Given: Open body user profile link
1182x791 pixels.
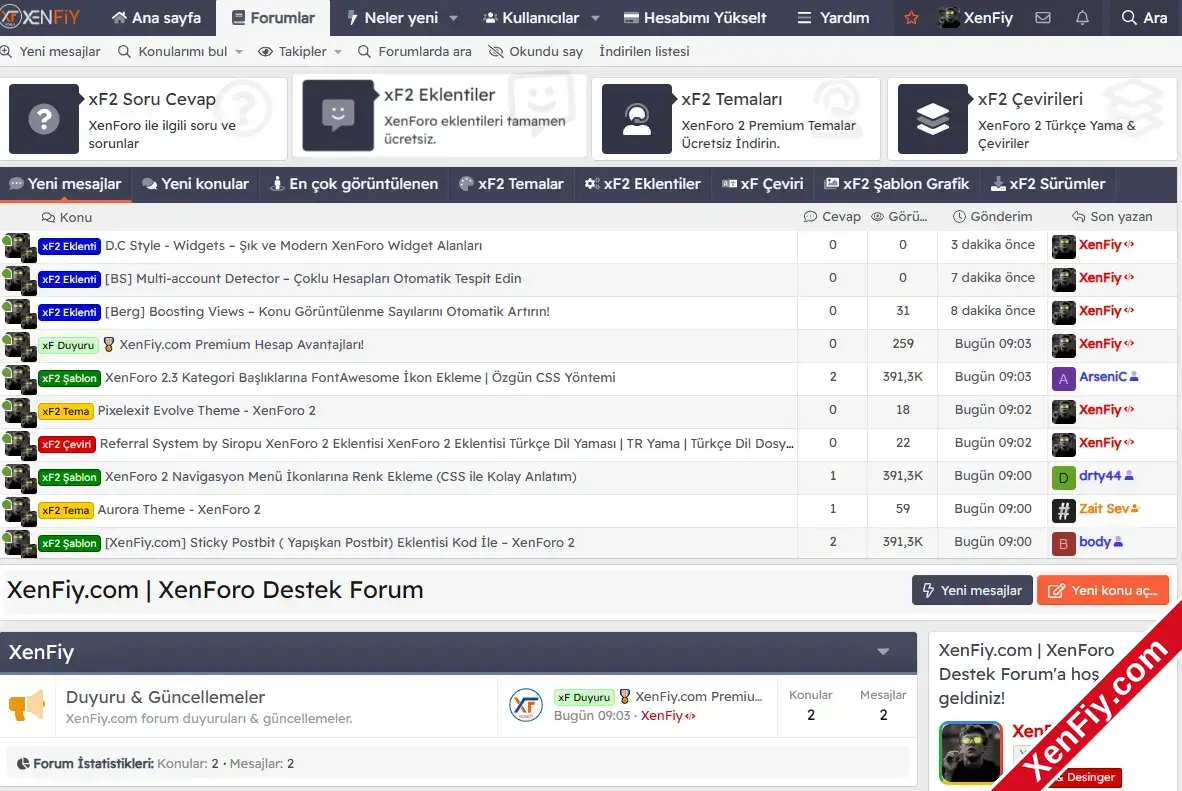Looking at the screenshot, I should point(1095,542).
